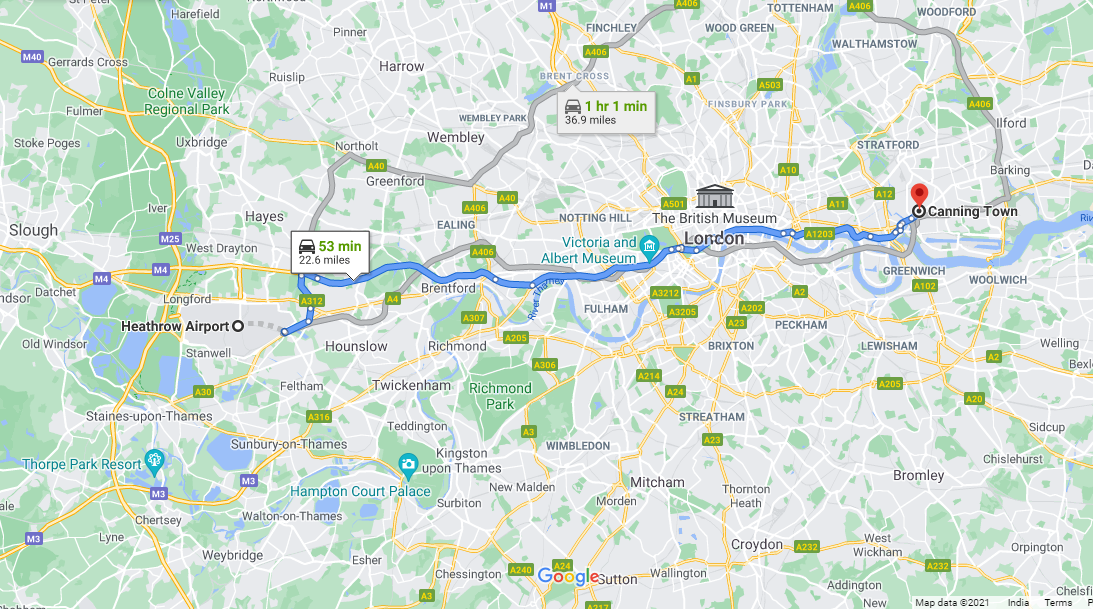
Task: Select the Colne Valley Regional Park label
Action: [186, 101]
